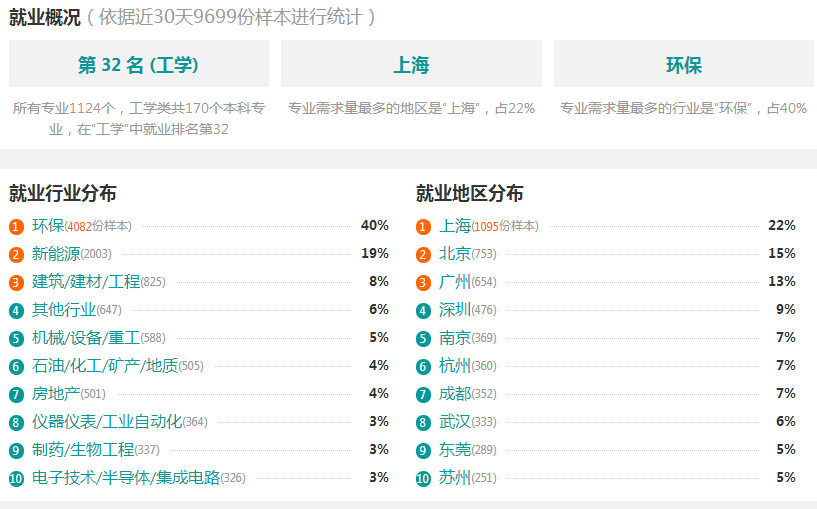Screen dimensions: 817x509
Task: Open the 建筑/建材/工程 industry link
Action: pyautogui.click(x=86, y=282)
